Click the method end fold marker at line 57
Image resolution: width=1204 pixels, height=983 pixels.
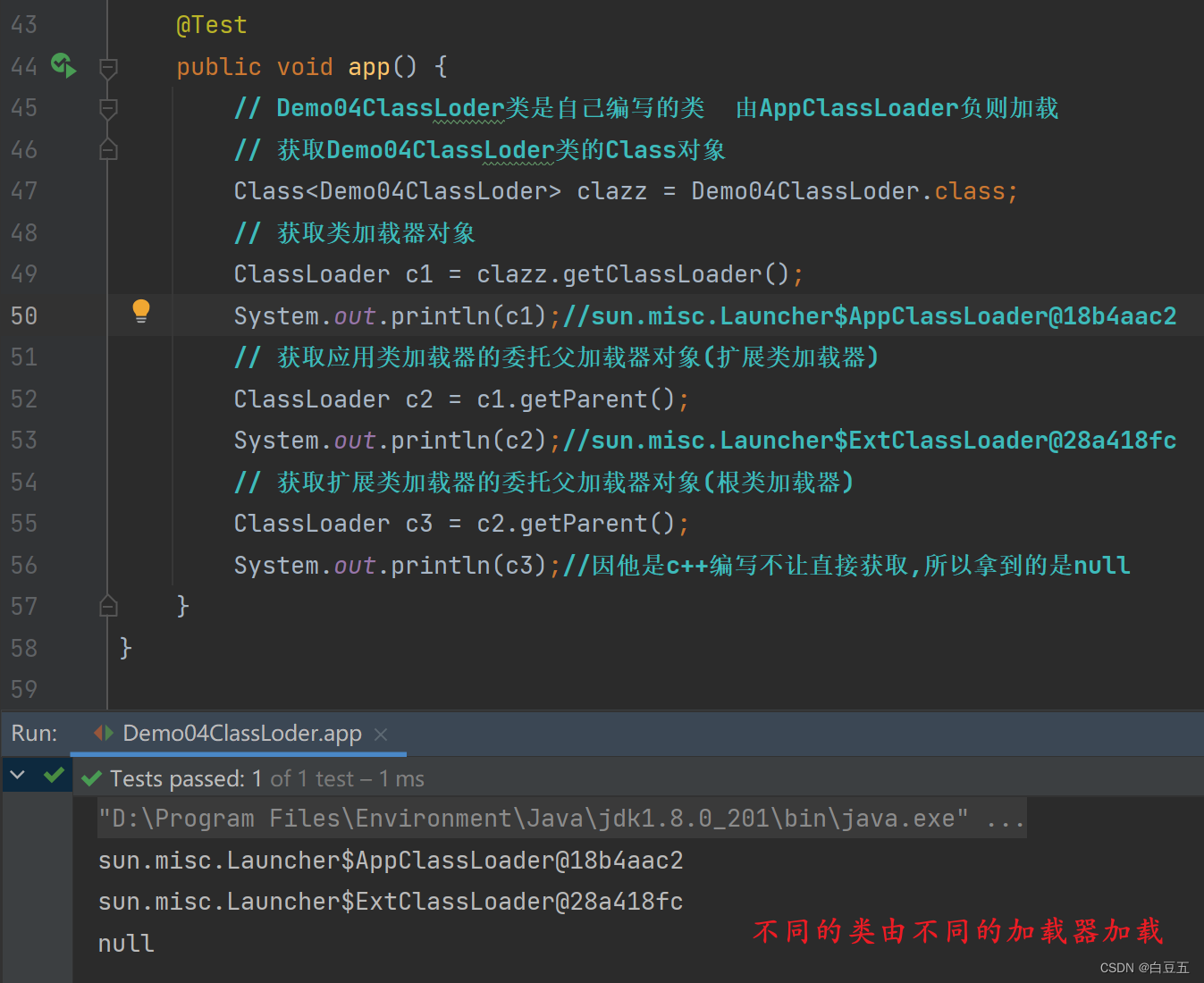(108, 606)
